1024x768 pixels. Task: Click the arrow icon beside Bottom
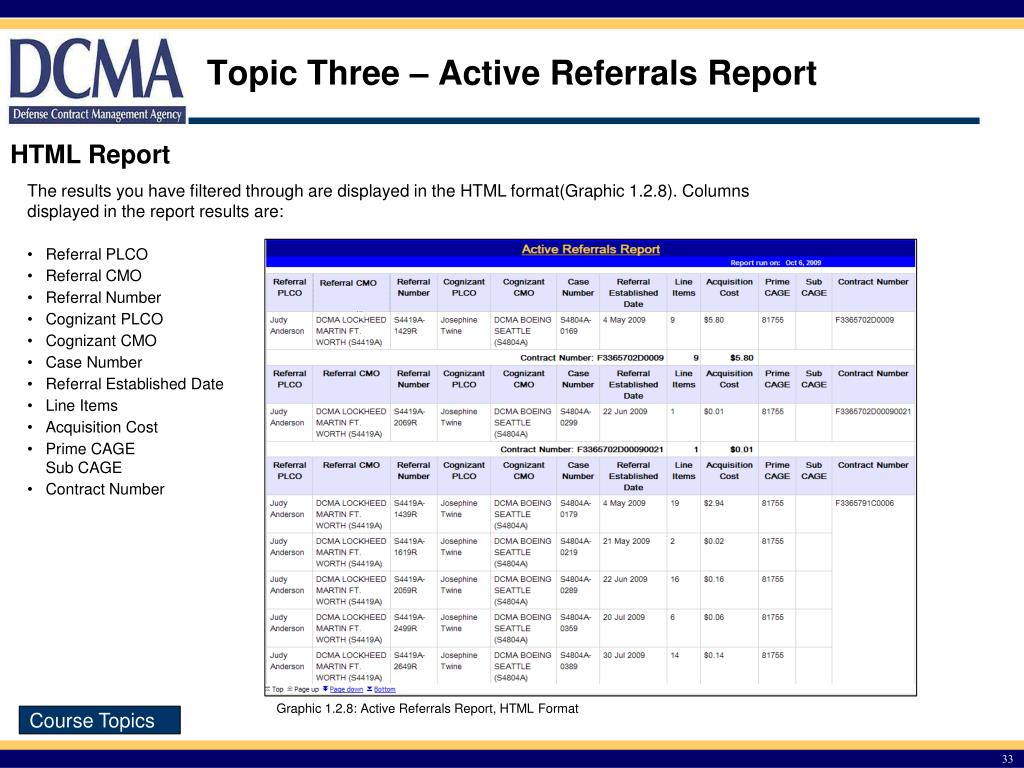pos(370,689)
